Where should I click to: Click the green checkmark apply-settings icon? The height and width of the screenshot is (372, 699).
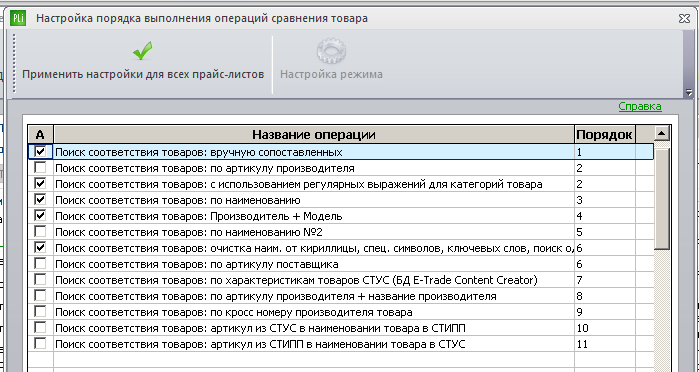point(143,51)
